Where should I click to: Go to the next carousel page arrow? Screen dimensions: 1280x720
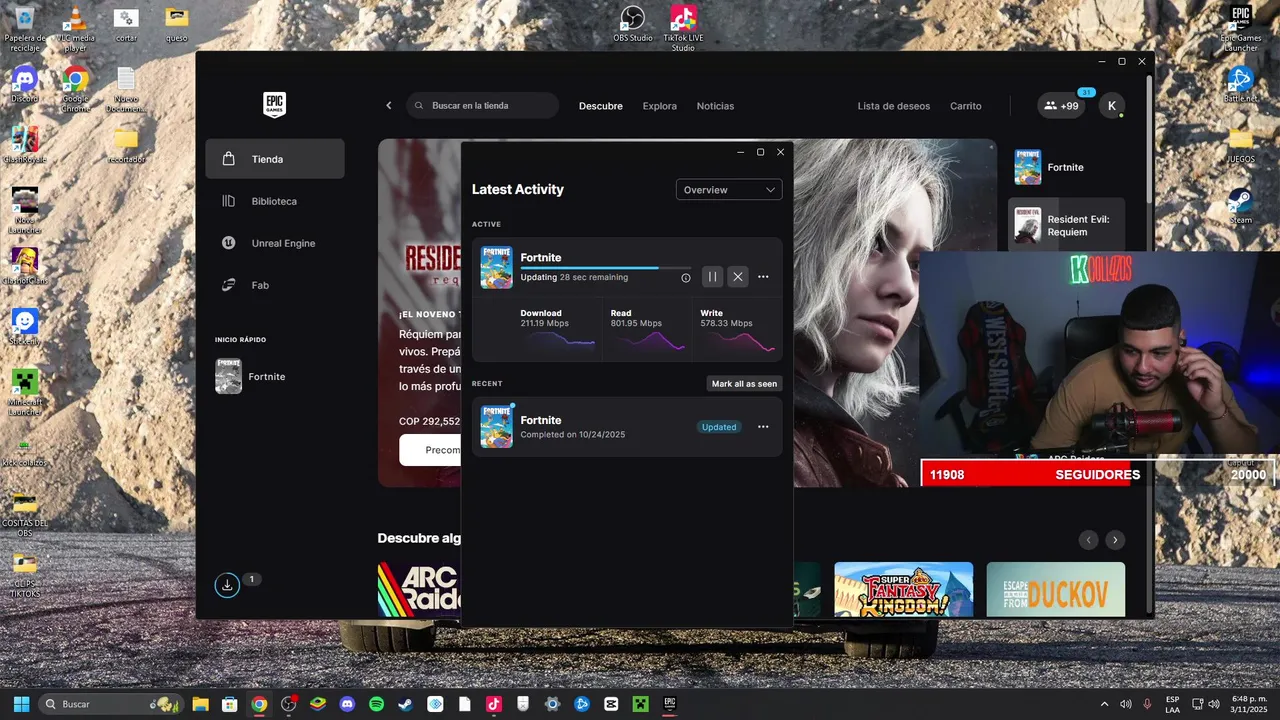[1115, 540]
